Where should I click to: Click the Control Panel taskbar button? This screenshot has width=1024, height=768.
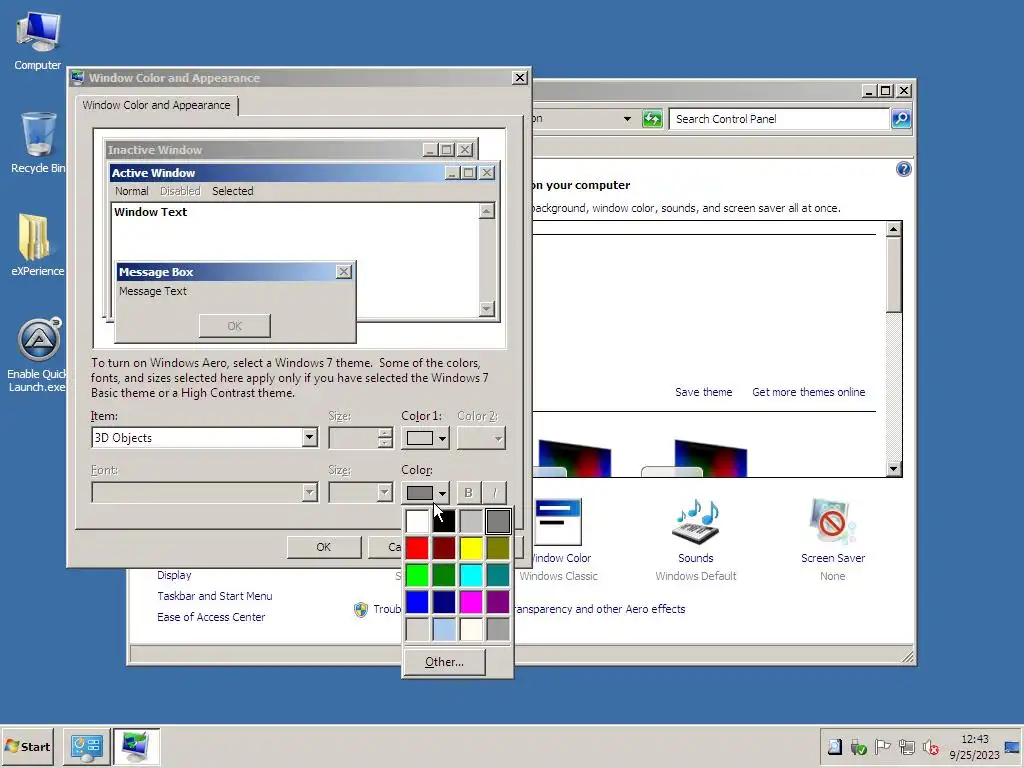(x=87, y=746)
